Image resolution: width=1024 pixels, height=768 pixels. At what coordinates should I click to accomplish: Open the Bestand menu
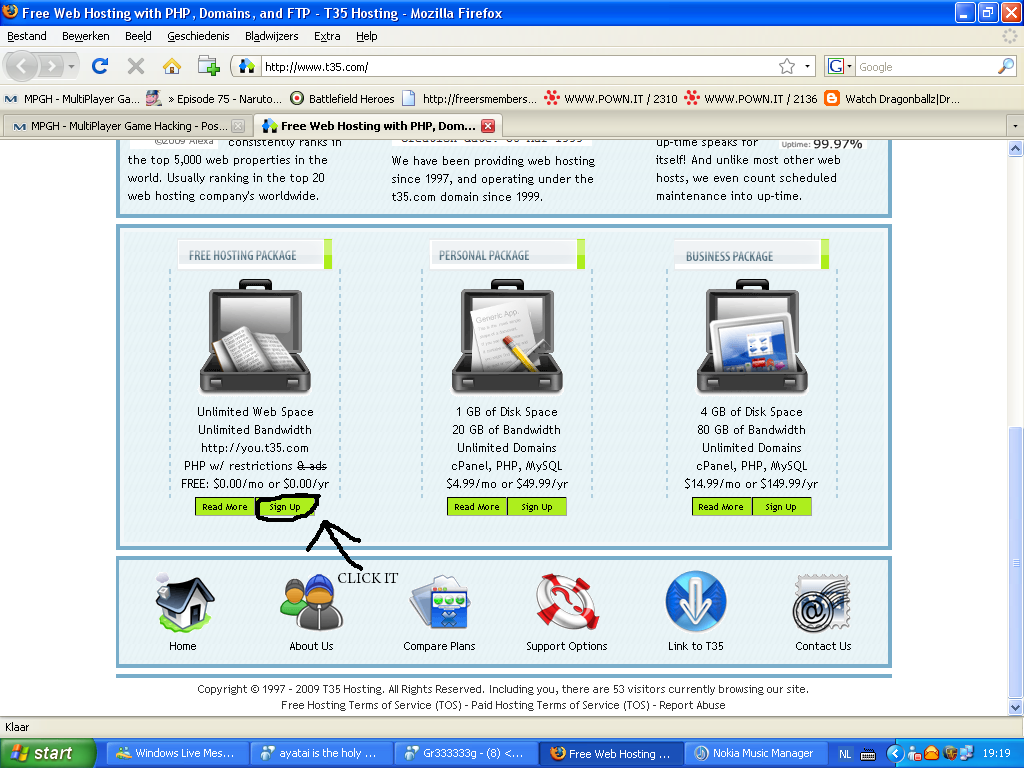pyautogui.click(x=27, y=36)
